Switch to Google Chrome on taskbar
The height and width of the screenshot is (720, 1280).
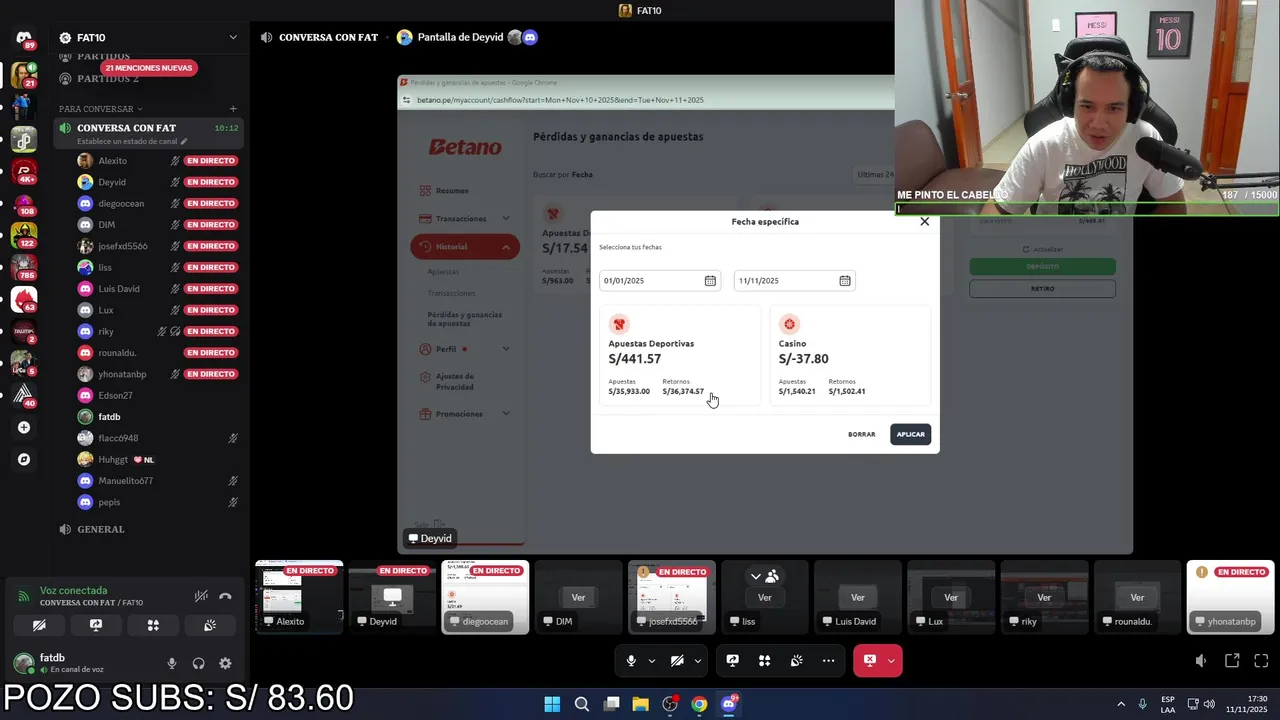coord(699,704)
